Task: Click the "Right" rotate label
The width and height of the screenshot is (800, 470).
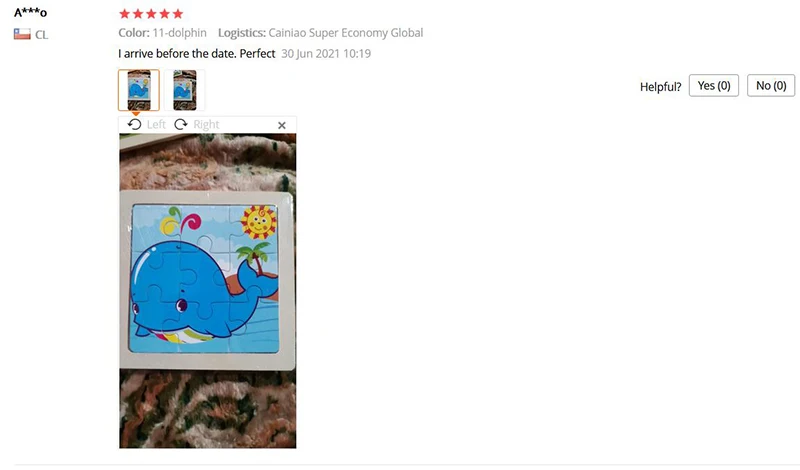Action: click(206, 125)
